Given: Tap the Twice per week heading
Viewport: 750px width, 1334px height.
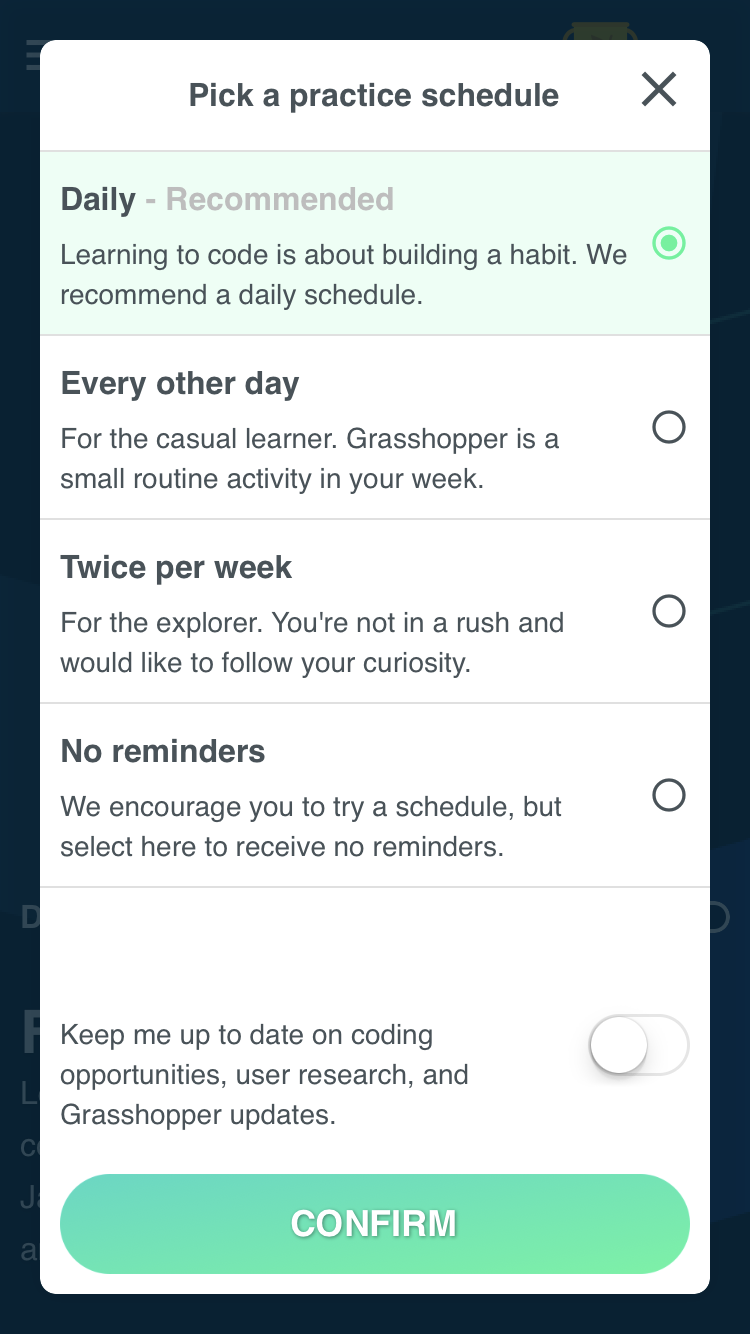Looking at the screenshot, I should click(176, 568).
